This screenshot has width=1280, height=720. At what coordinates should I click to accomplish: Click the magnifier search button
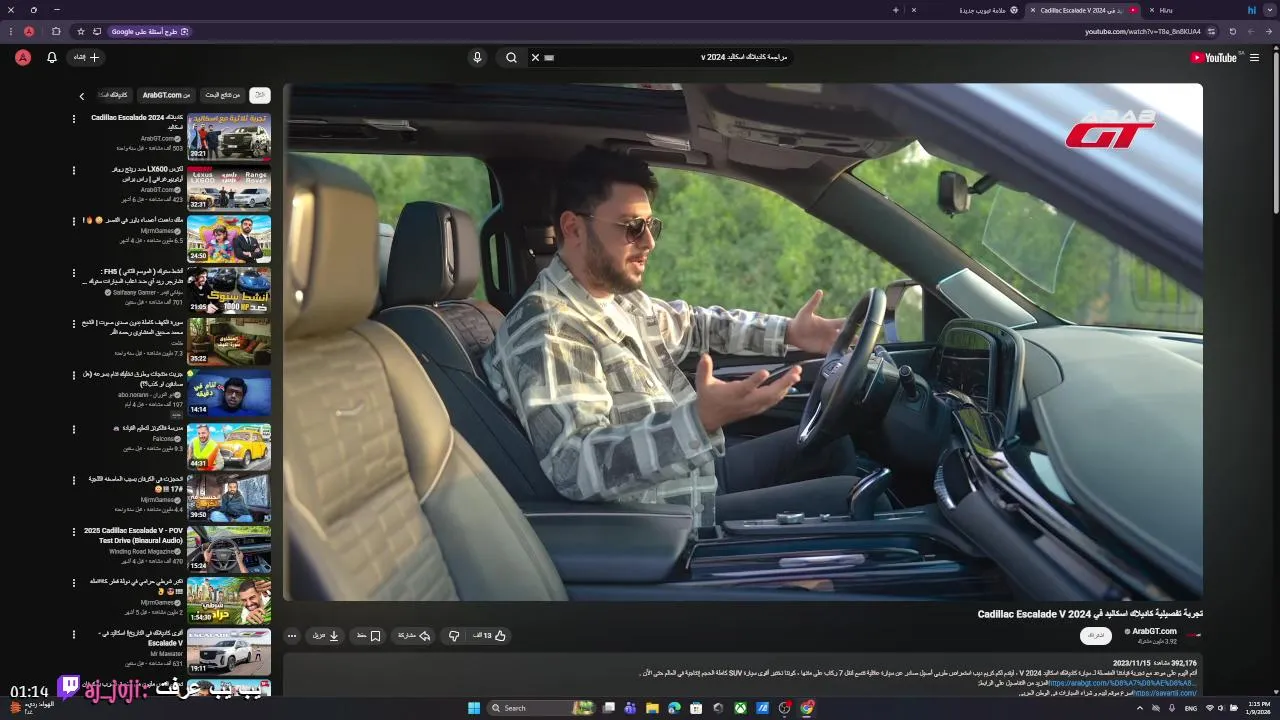511,58
